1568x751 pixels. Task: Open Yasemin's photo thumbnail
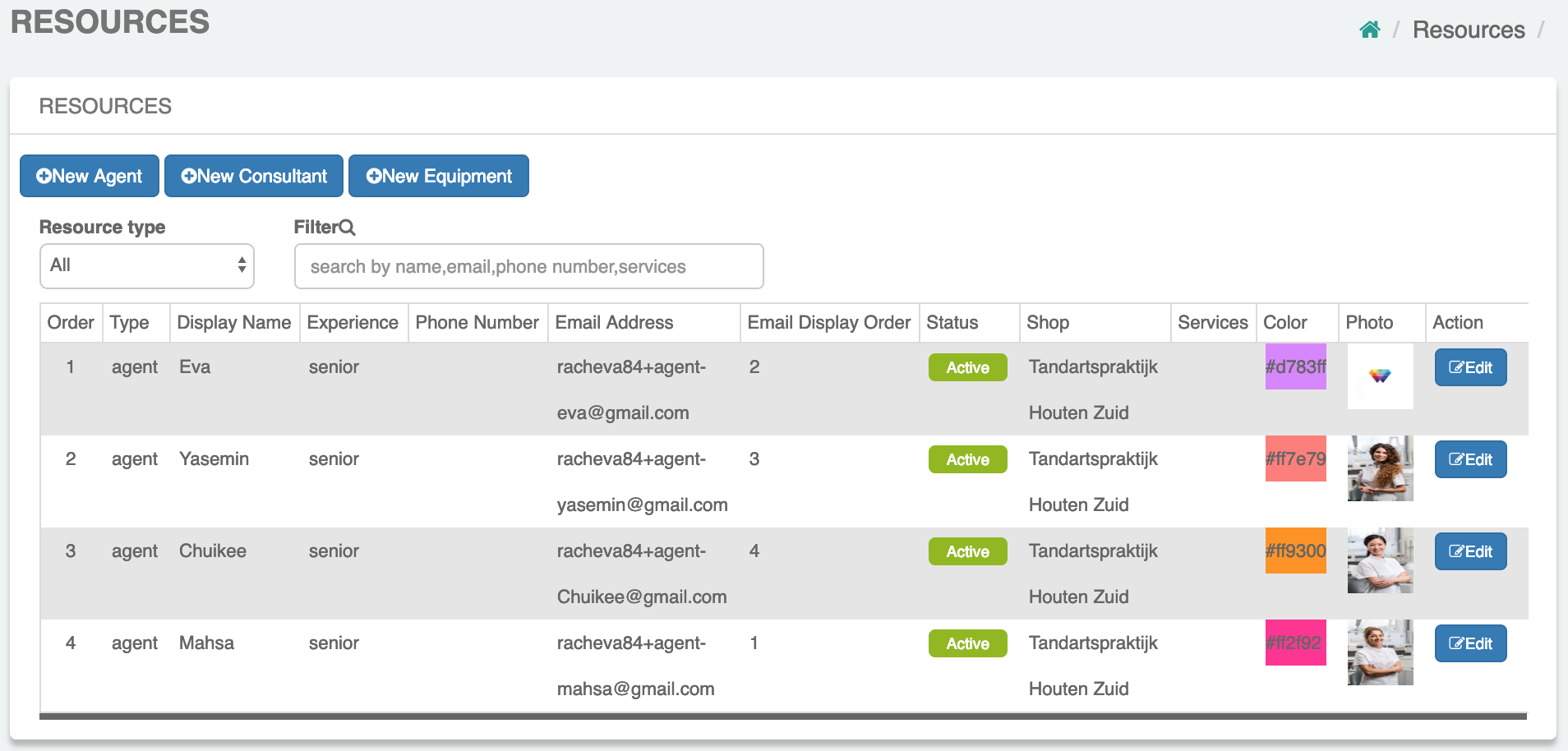coord(1380,468)
